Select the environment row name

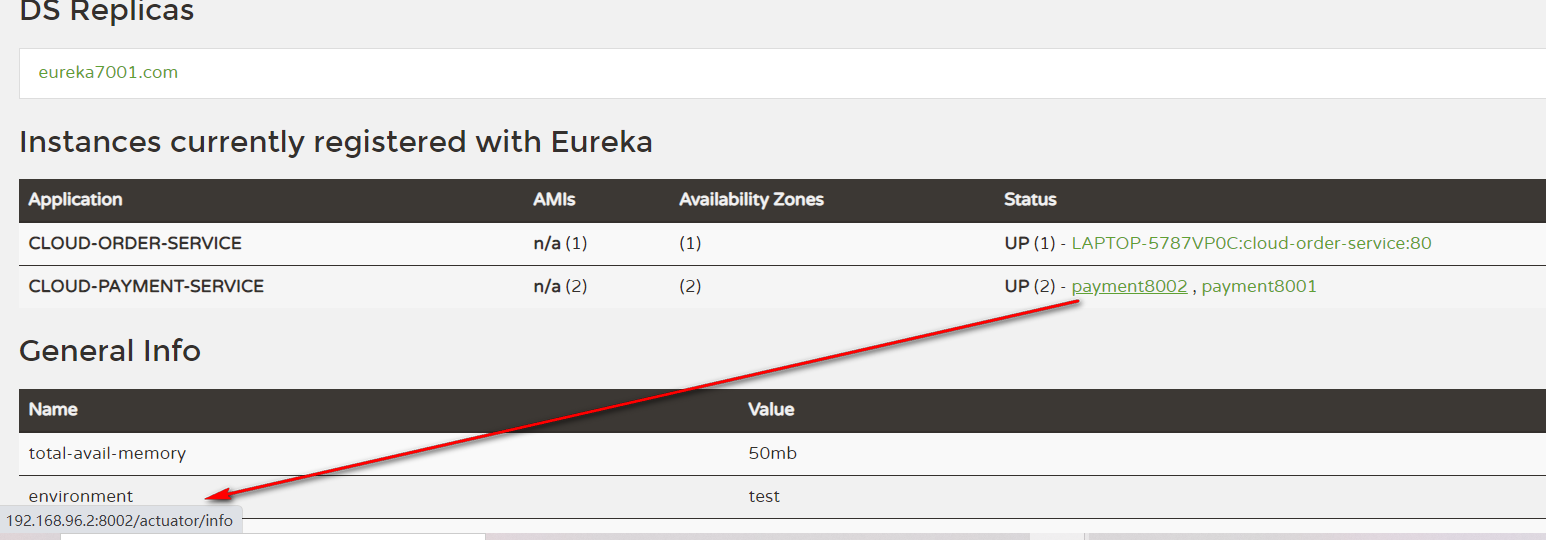coord(81,496)
